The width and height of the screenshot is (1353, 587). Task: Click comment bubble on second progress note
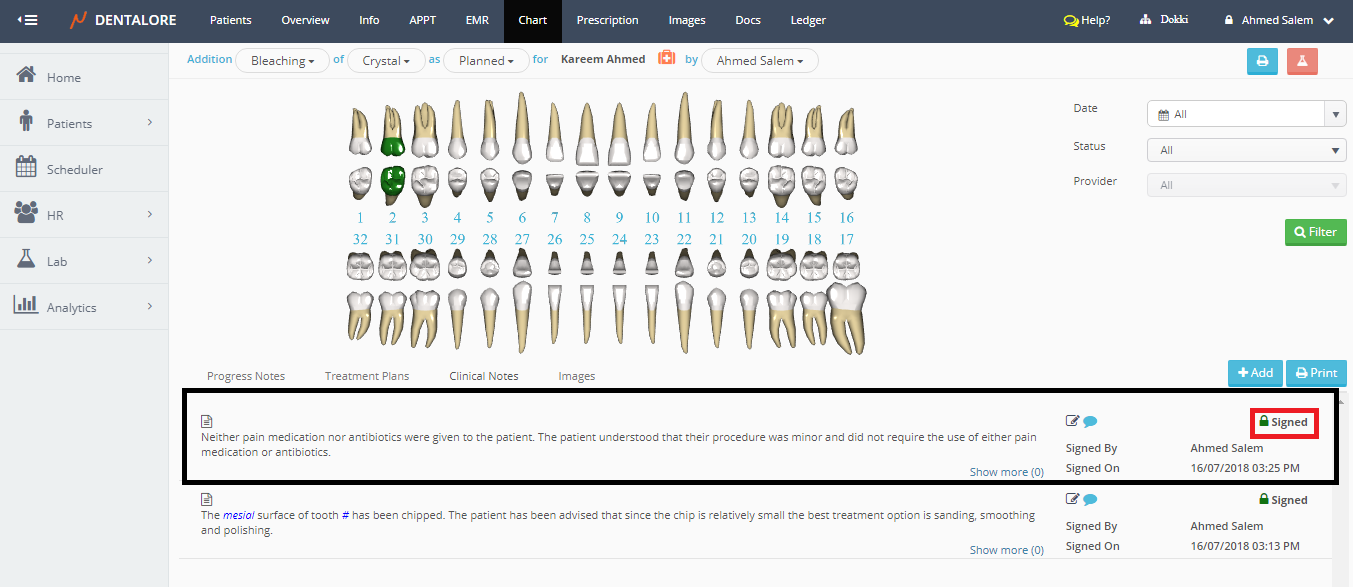1090,500
